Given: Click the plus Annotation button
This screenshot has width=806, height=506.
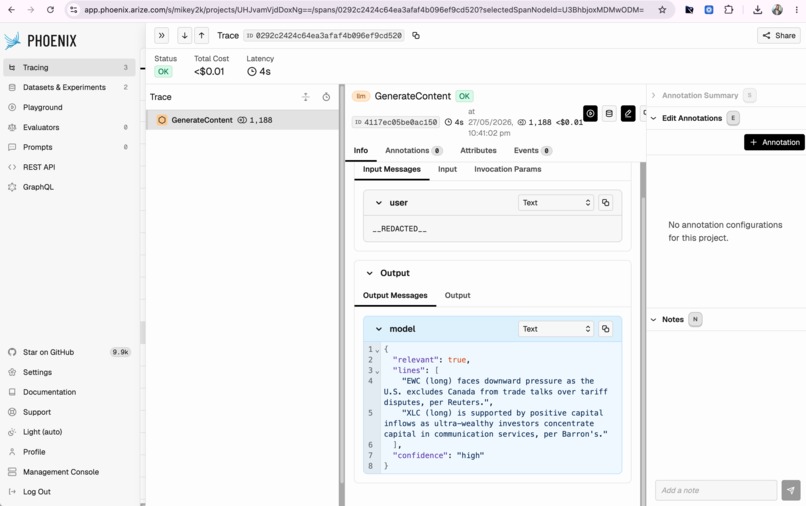Looking at the screenshot, I should 774,142.
